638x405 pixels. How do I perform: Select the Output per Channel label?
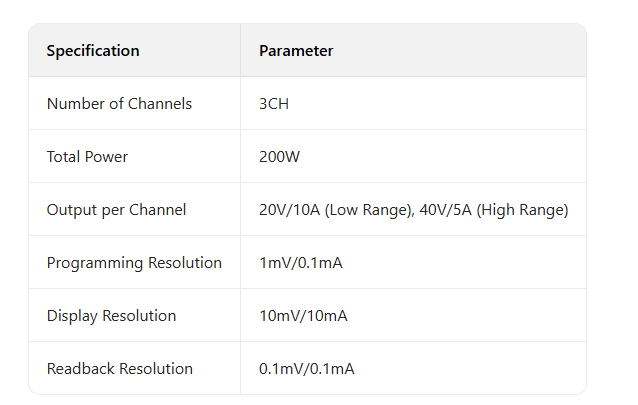116,210
